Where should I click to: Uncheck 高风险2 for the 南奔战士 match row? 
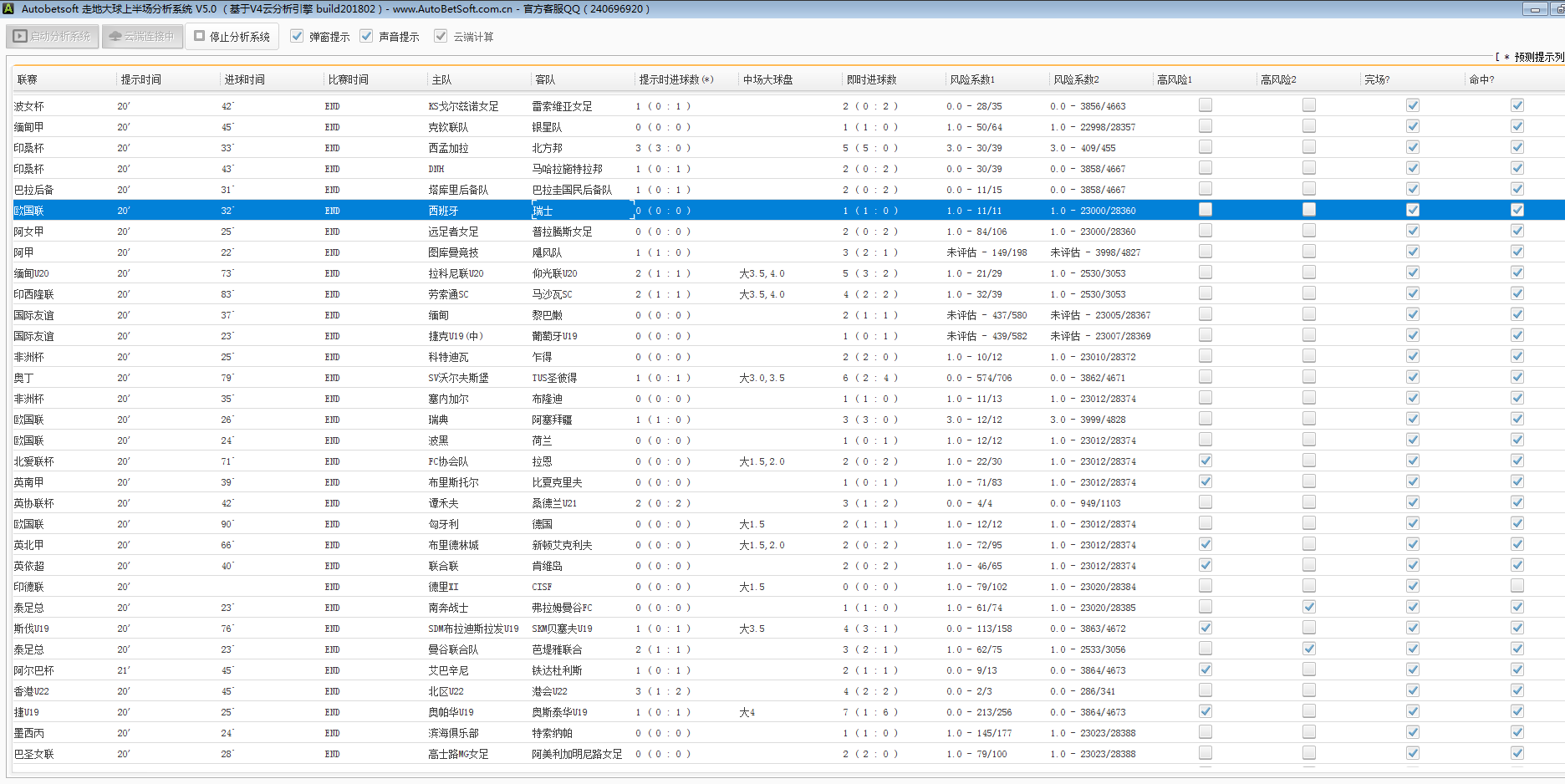click(x=1308, y=607)
